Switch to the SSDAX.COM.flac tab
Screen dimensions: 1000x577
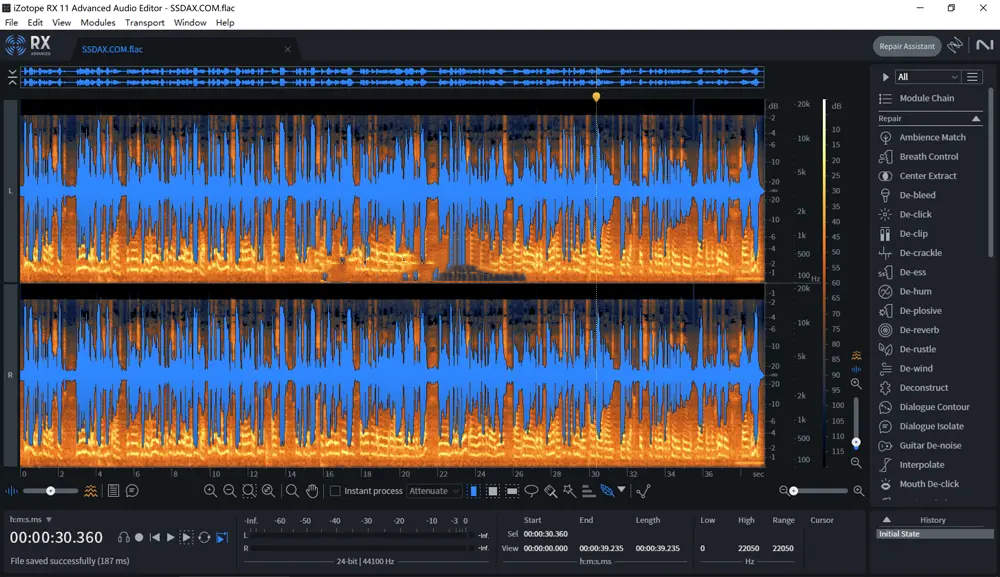pyautogui.click(x=112, y=49)
